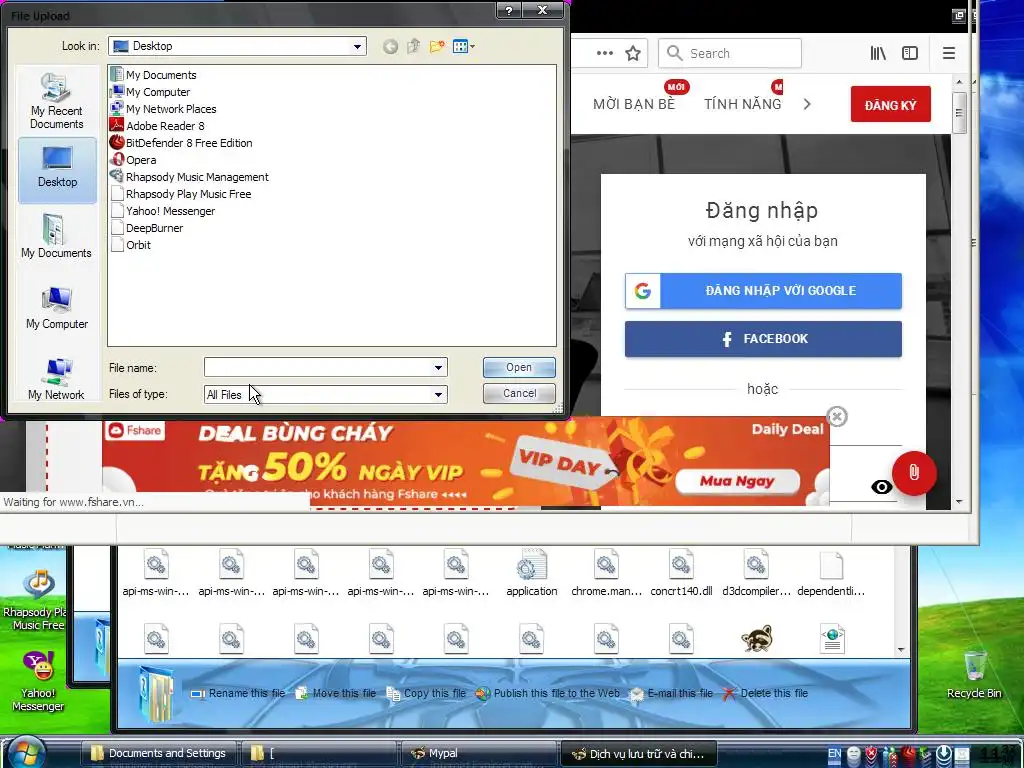This screenshot has height=768, width=1024.
Task: Expand the Files of type dropdown
Action: click(438, 394)
